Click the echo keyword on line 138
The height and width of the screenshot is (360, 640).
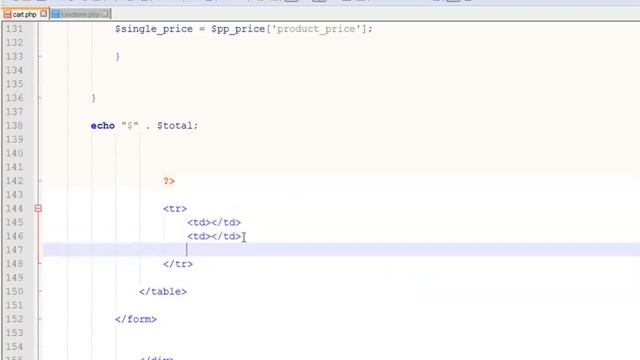coord(103,126)
